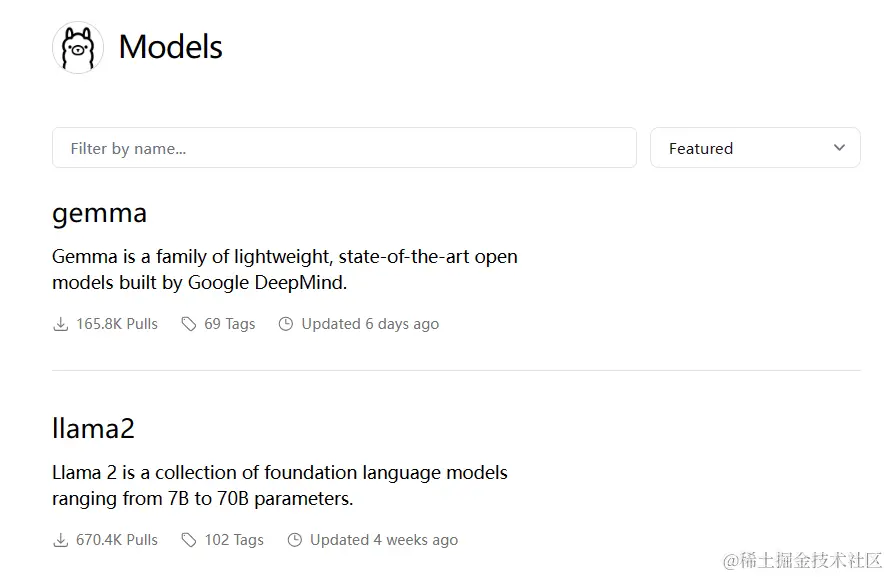The height and width of the screenshot is (577, 889).
Task: Click the clock icon by Updated 4 weeks ago
Action: pyautogui.click(x=295, y=540)
